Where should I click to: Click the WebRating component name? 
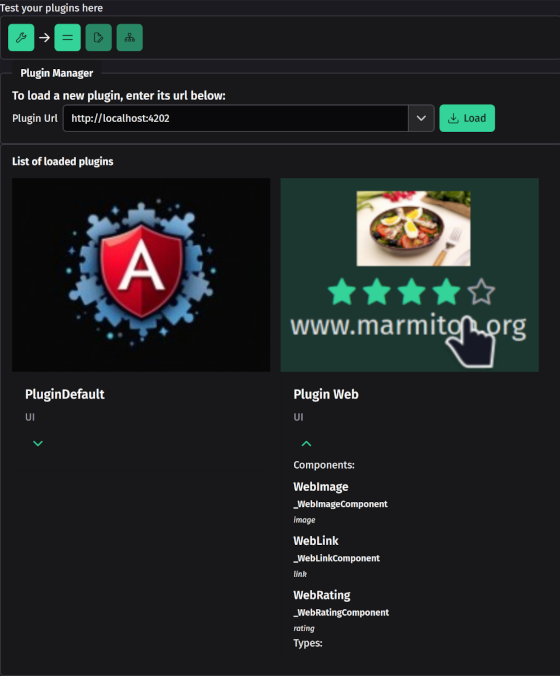coord(322,595)
